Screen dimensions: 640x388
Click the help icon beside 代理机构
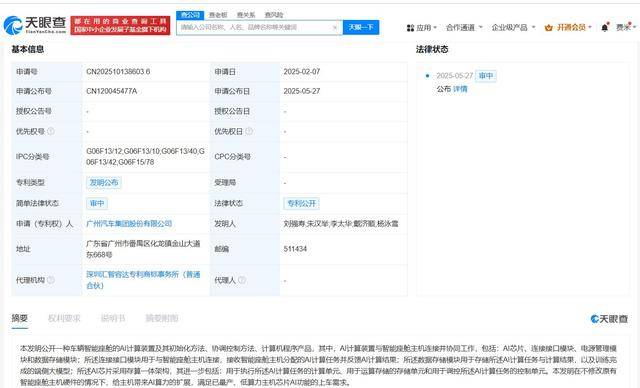[51, 280]
